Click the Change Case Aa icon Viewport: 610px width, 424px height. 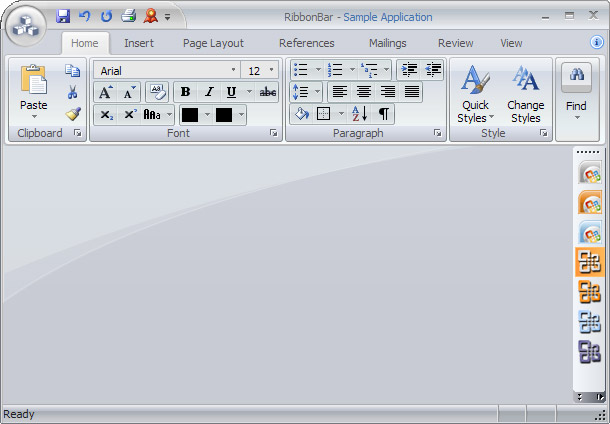[x=152, y=115]
